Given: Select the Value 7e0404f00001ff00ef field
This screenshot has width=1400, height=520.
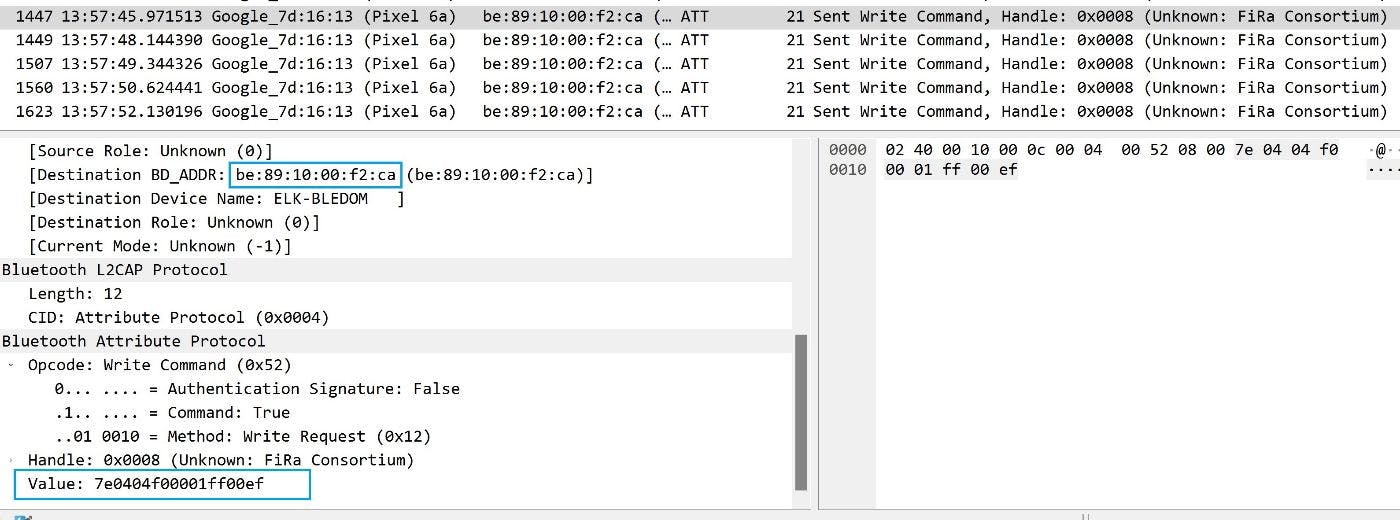Looking at the screenshot, I should (x=162, y=485).
